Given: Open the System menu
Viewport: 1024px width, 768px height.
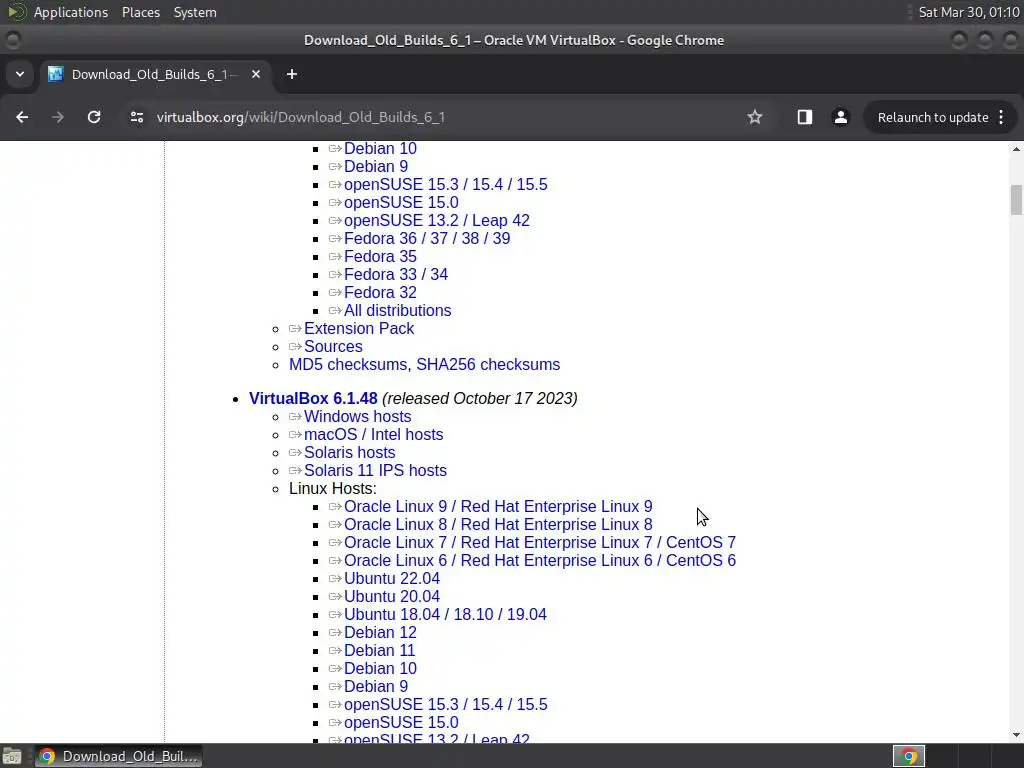Looking at the screenshot, I should click(x=195, y=12).
